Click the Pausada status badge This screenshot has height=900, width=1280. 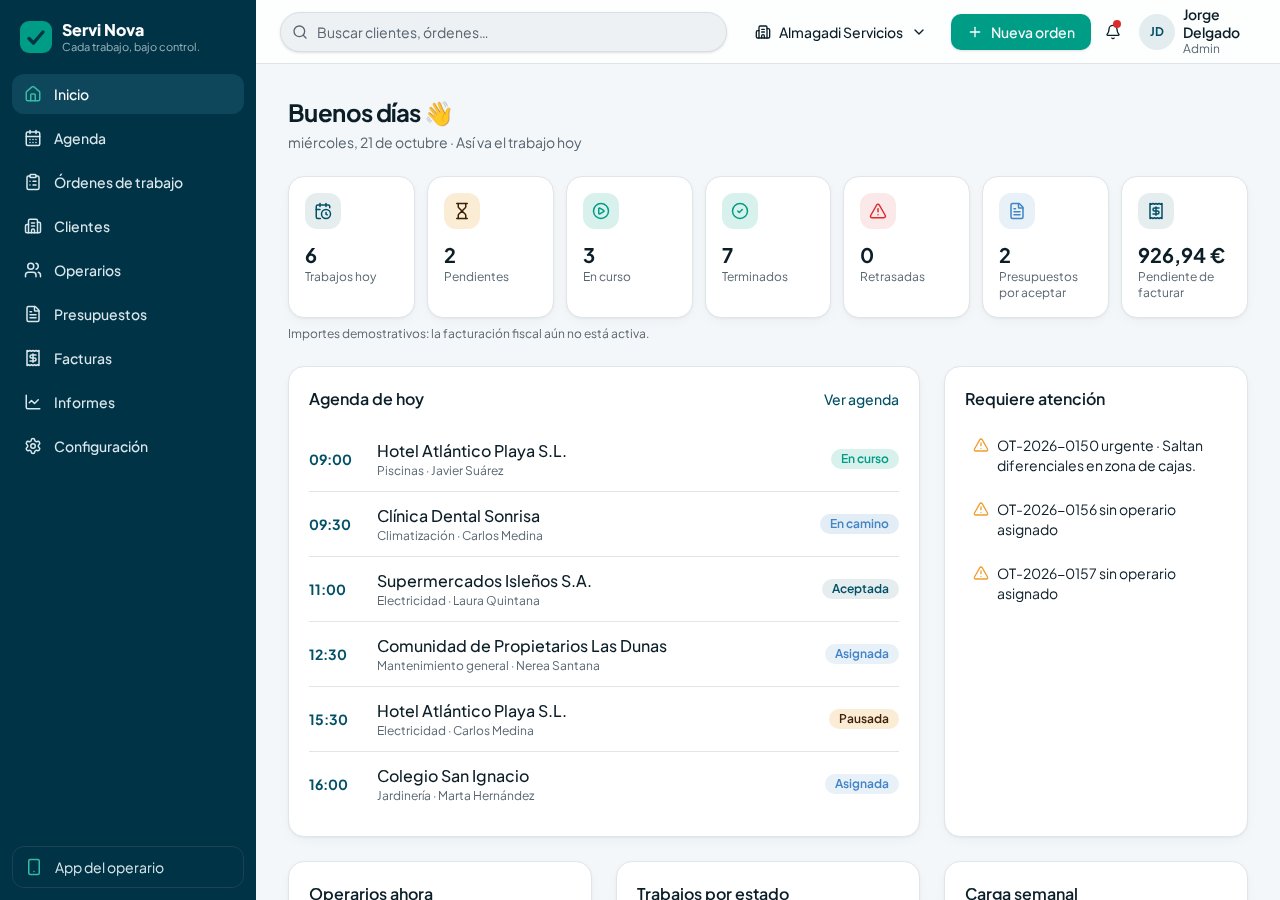pos(864,719)
